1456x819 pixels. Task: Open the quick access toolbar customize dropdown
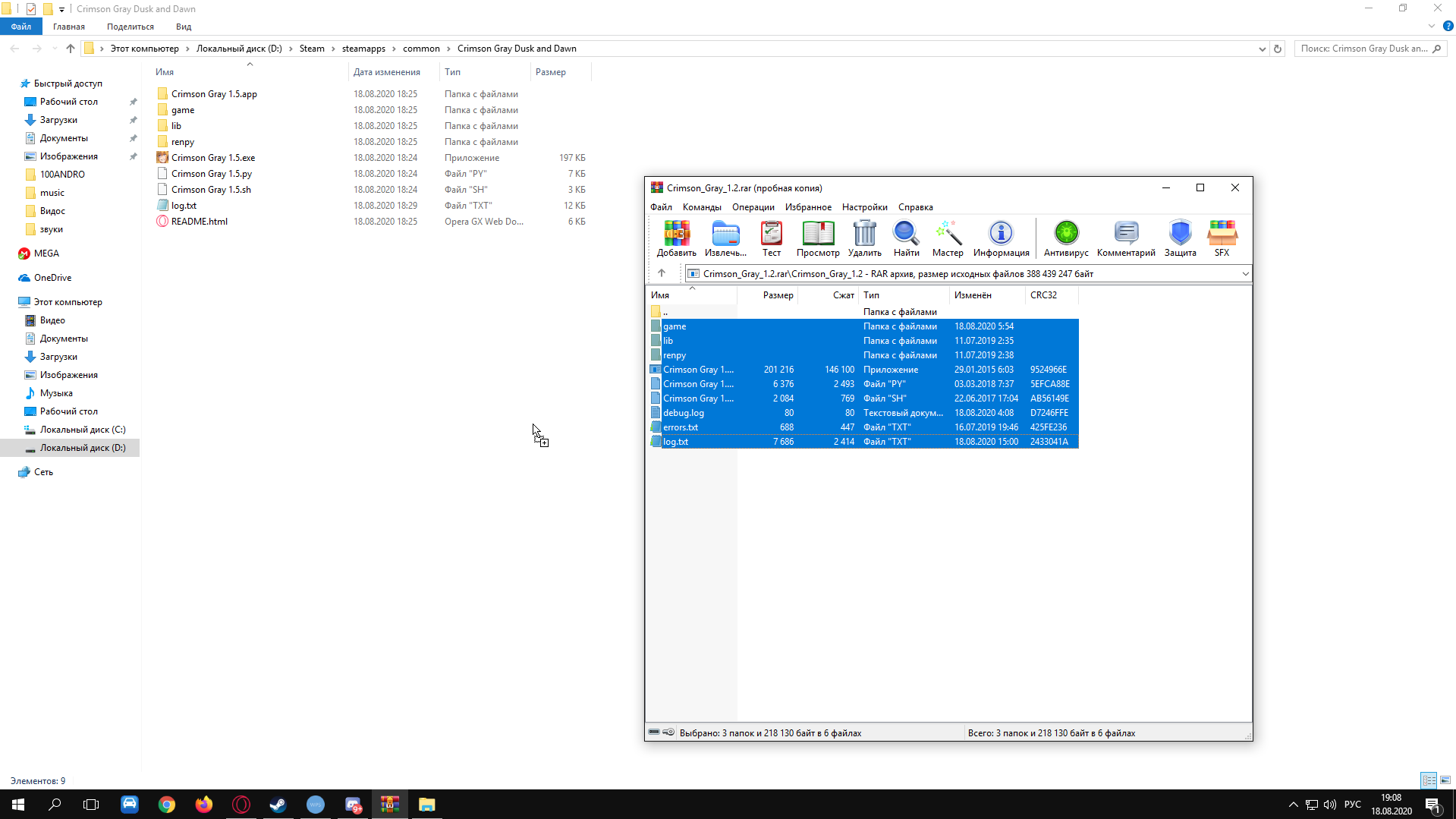coord(61,9)
